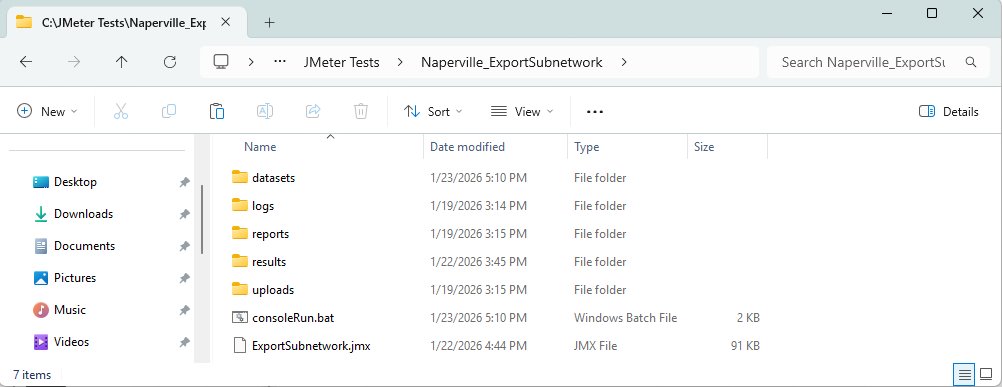Select the ExportSubnetwork.jmx file icon
Image resolution: width=1002 pixels, height=387 pixels.
(240, 345)
